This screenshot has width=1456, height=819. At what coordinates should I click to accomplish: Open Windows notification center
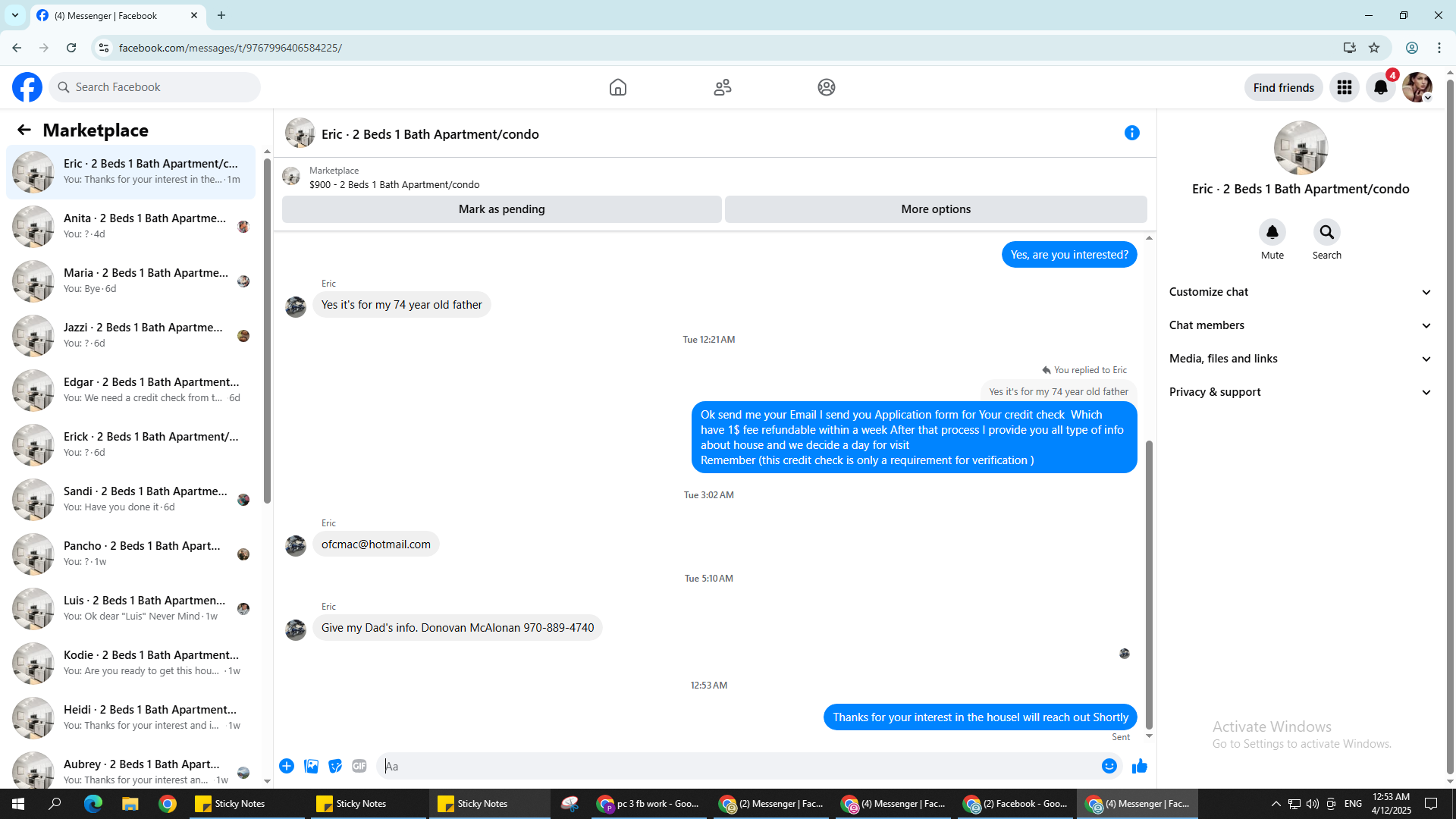pyautogui.click(x=1431, y=804)
